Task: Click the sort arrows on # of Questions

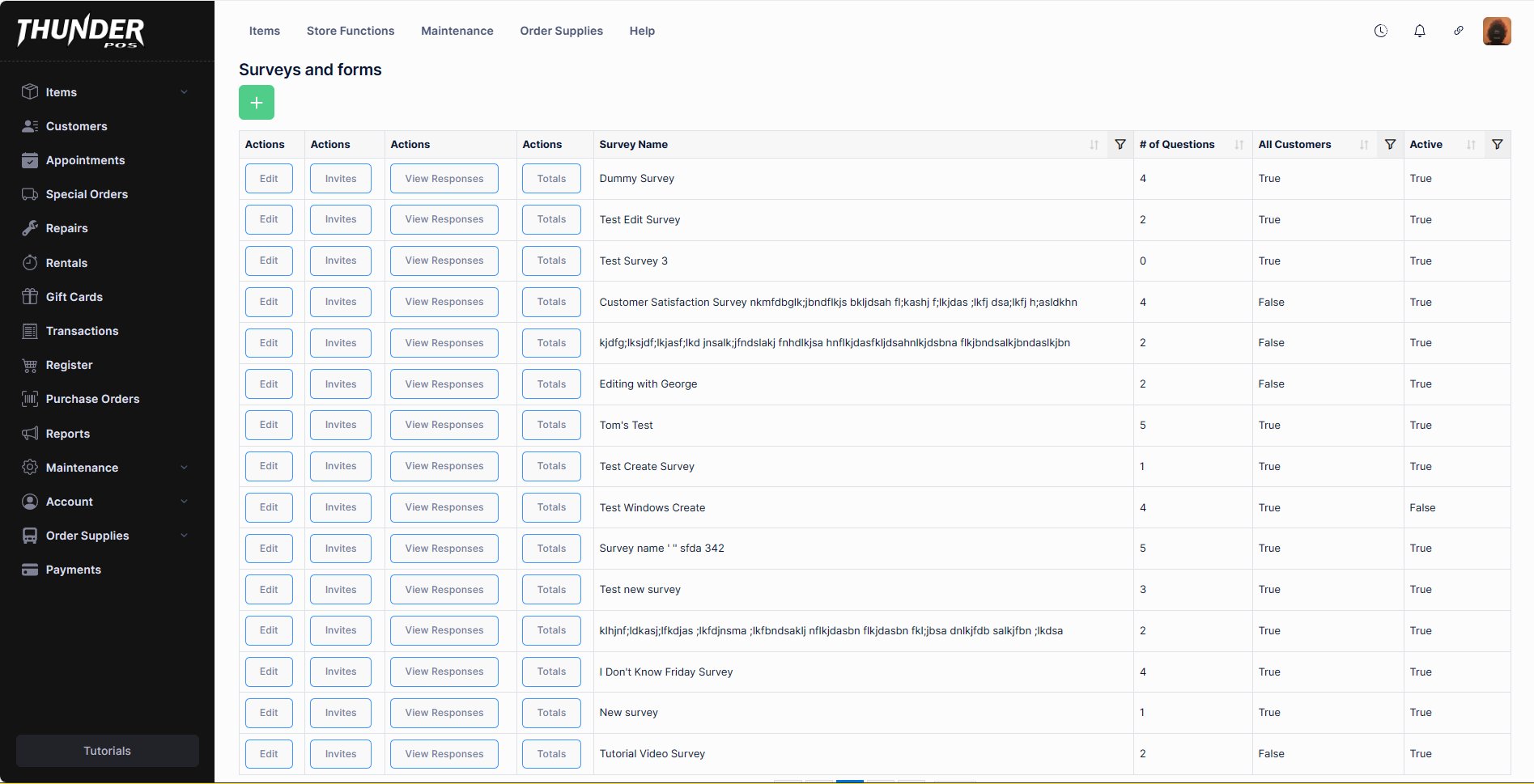Action: [1239, 144]
